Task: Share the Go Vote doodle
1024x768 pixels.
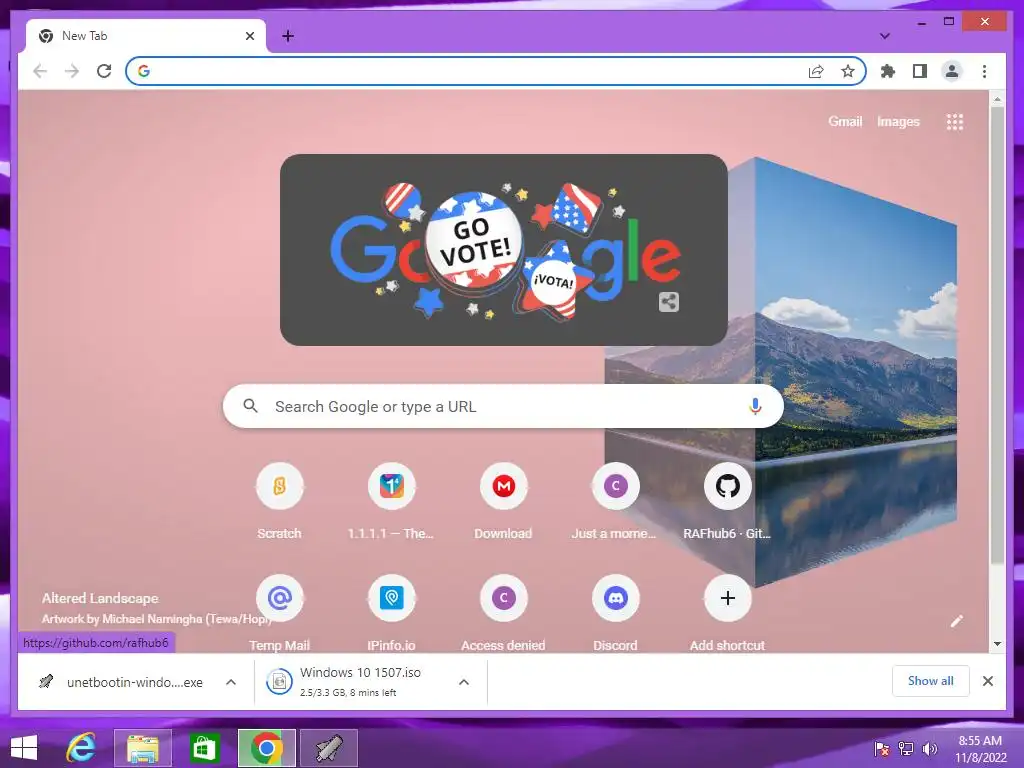Action: 668,302
